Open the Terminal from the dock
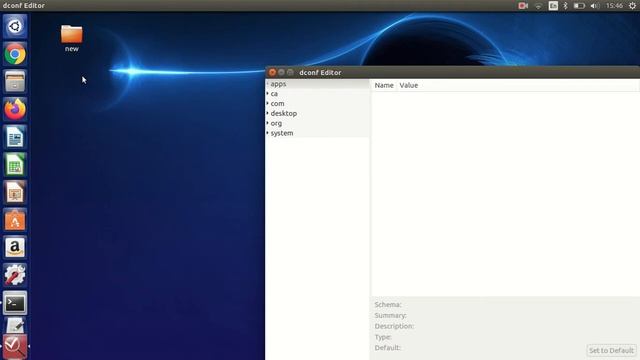This screenshot has height=360, width=640. click(x=15, y=303)
